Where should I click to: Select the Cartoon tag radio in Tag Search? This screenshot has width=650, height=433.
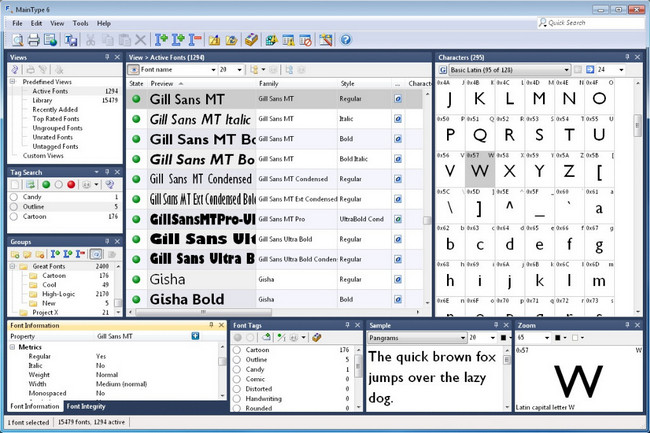click(14, 216)
